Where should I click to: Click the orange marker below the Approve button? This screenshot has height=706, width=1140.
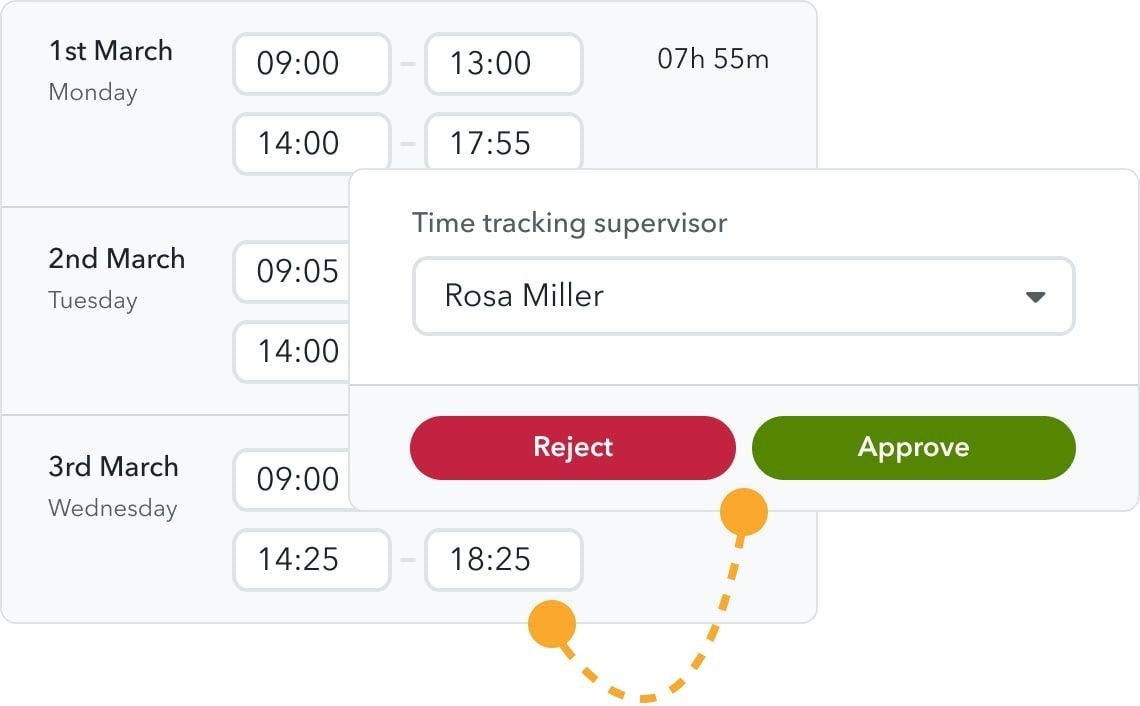tap(744, 509)
